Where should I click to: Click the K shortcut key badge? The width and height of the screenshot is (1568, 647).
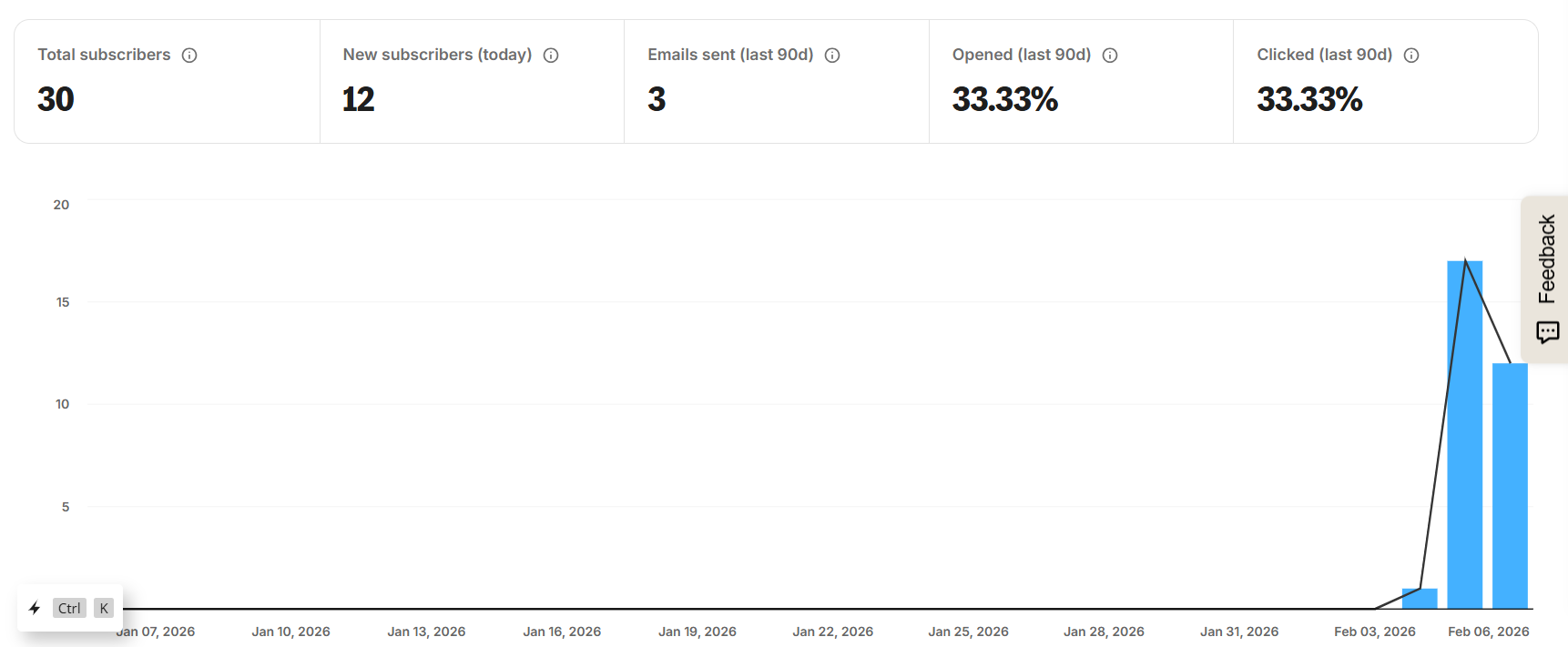[104, 608]
